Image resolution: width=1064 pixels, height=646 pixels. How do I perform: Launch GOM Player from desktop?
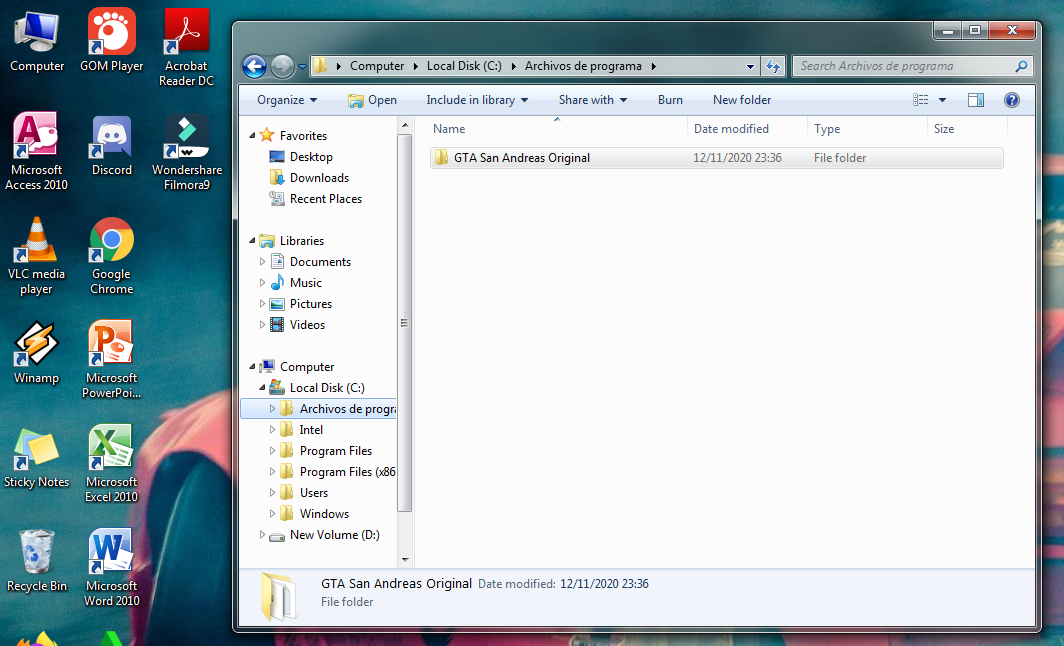point(112,41)
